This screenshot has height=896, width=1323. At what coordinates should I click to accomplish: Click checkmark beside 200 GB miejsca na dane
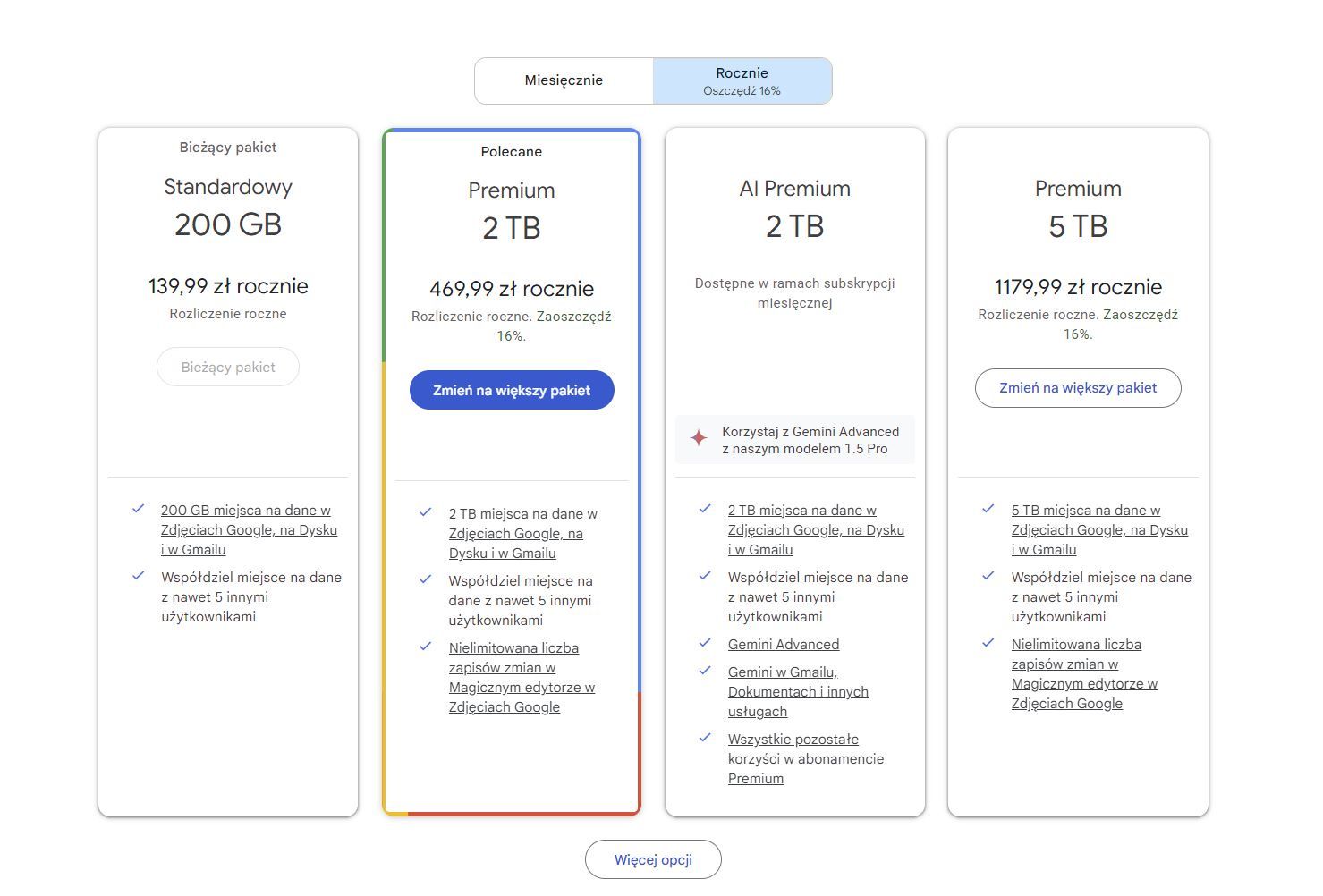click(x=139, y=509)
